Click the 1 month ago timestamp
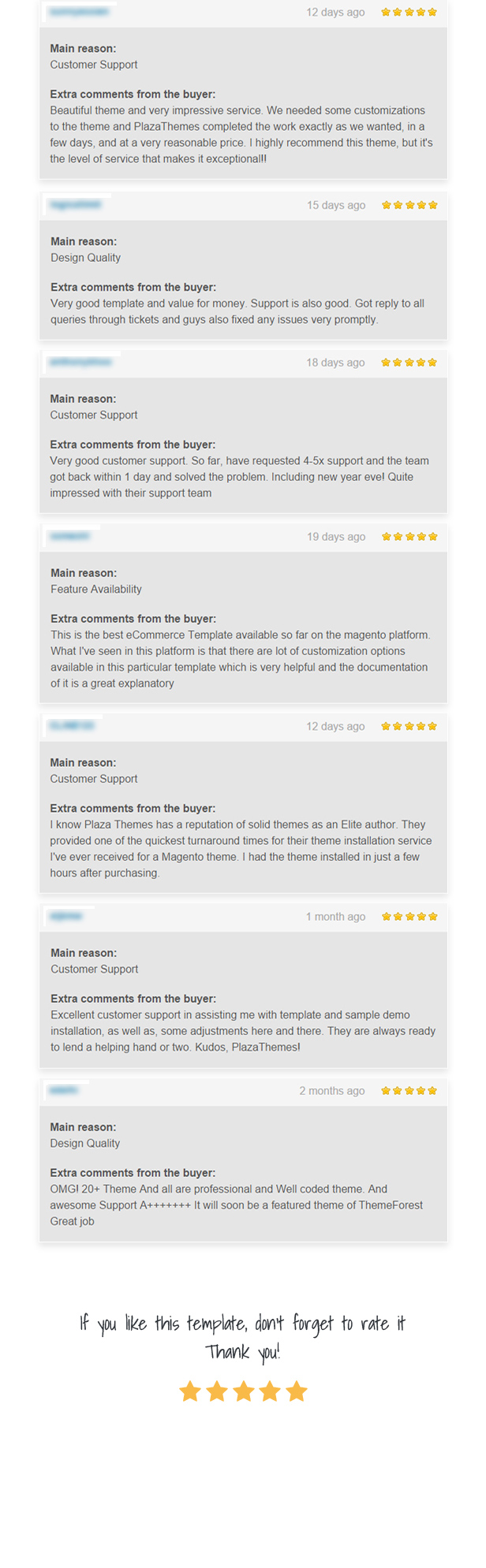 335,917
